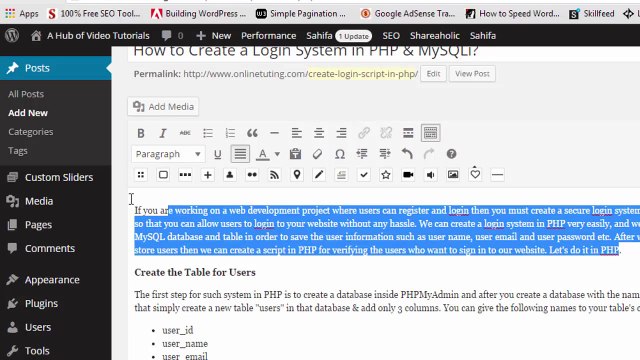Insert or edit a link
Screen dimensions: 640x360
coord(364,133)
